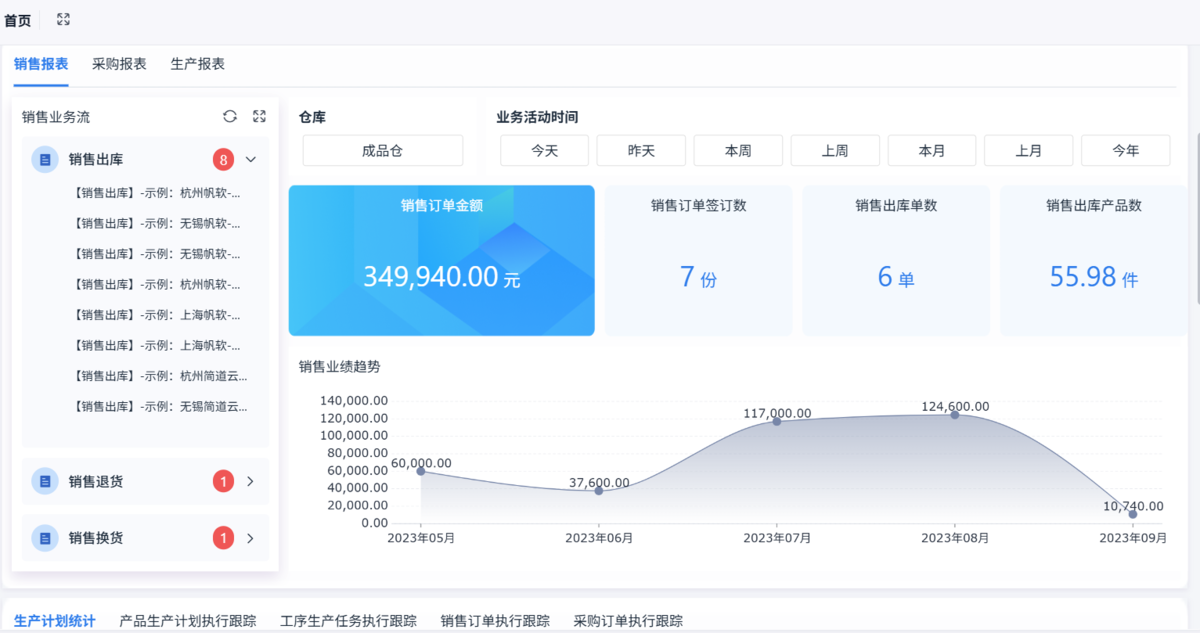Open the 采购订单执行跟踪 tab

(628, 621)
